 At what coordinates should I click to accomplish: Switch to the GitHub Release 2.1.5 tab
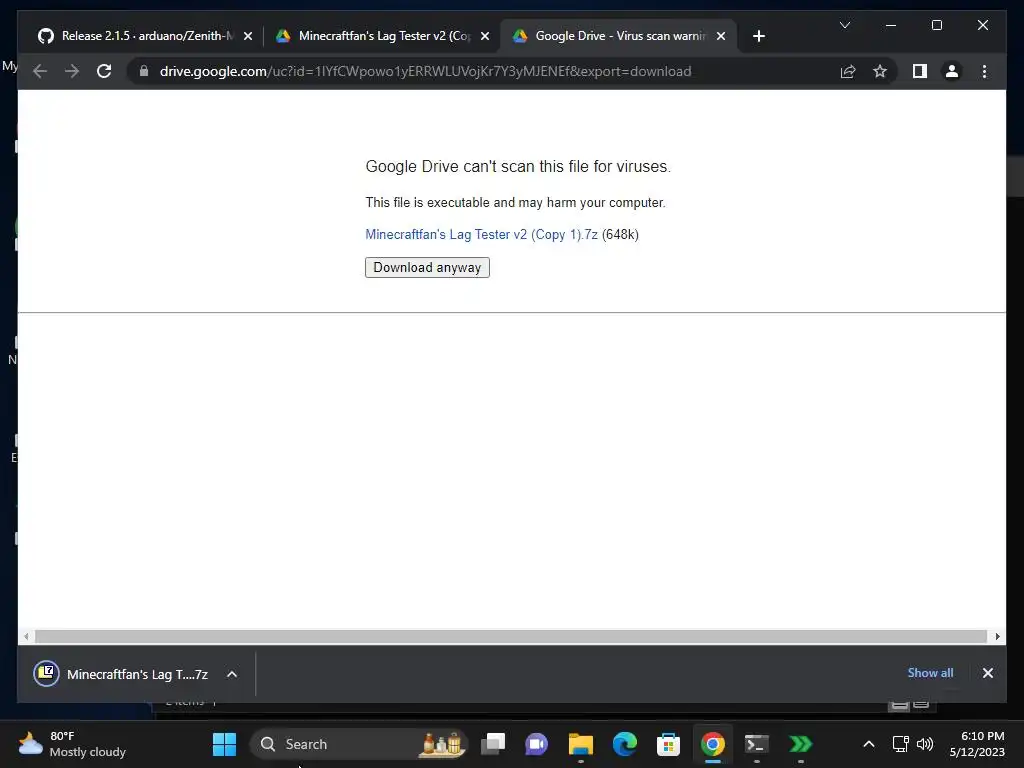click(146, 36)
